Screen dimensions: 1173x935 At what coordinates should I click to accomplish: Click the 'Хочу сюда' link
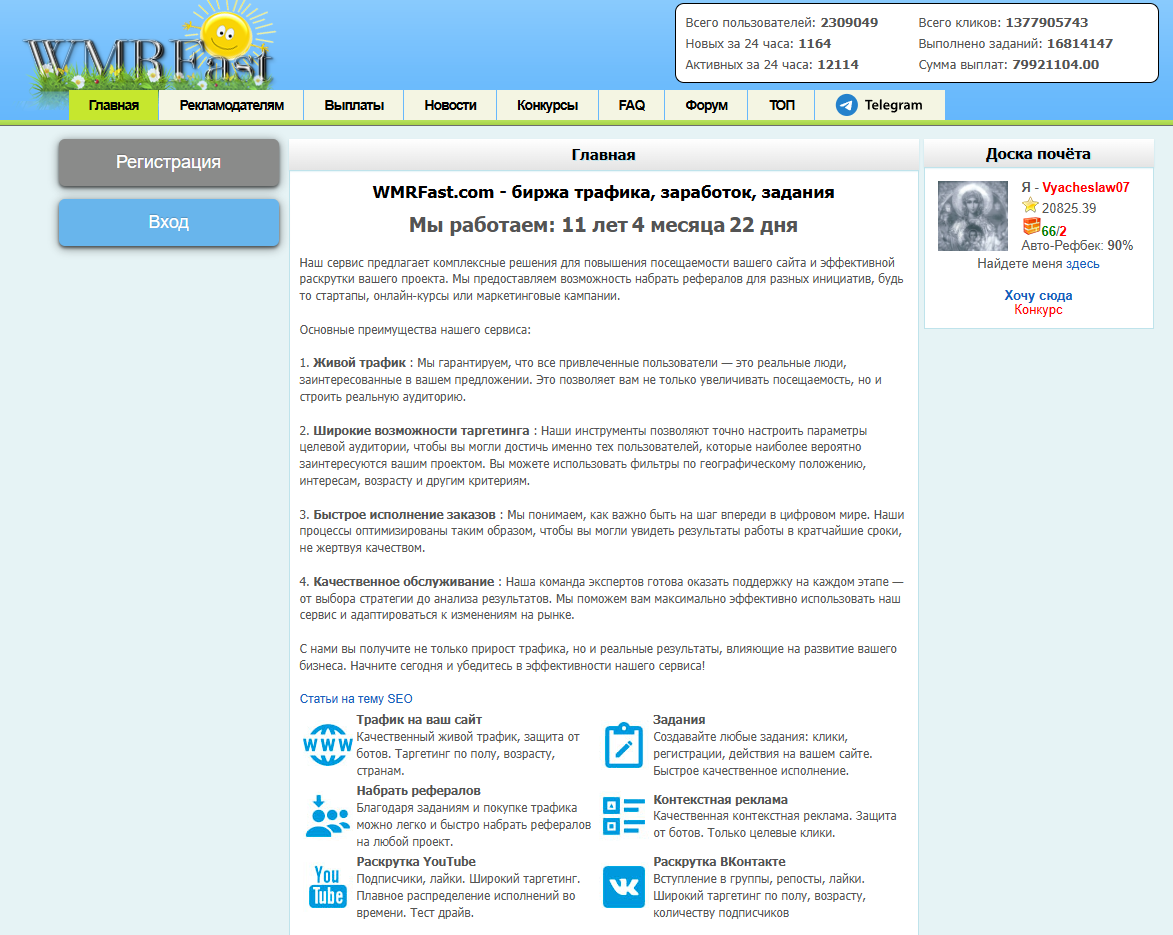[1038, 295]
